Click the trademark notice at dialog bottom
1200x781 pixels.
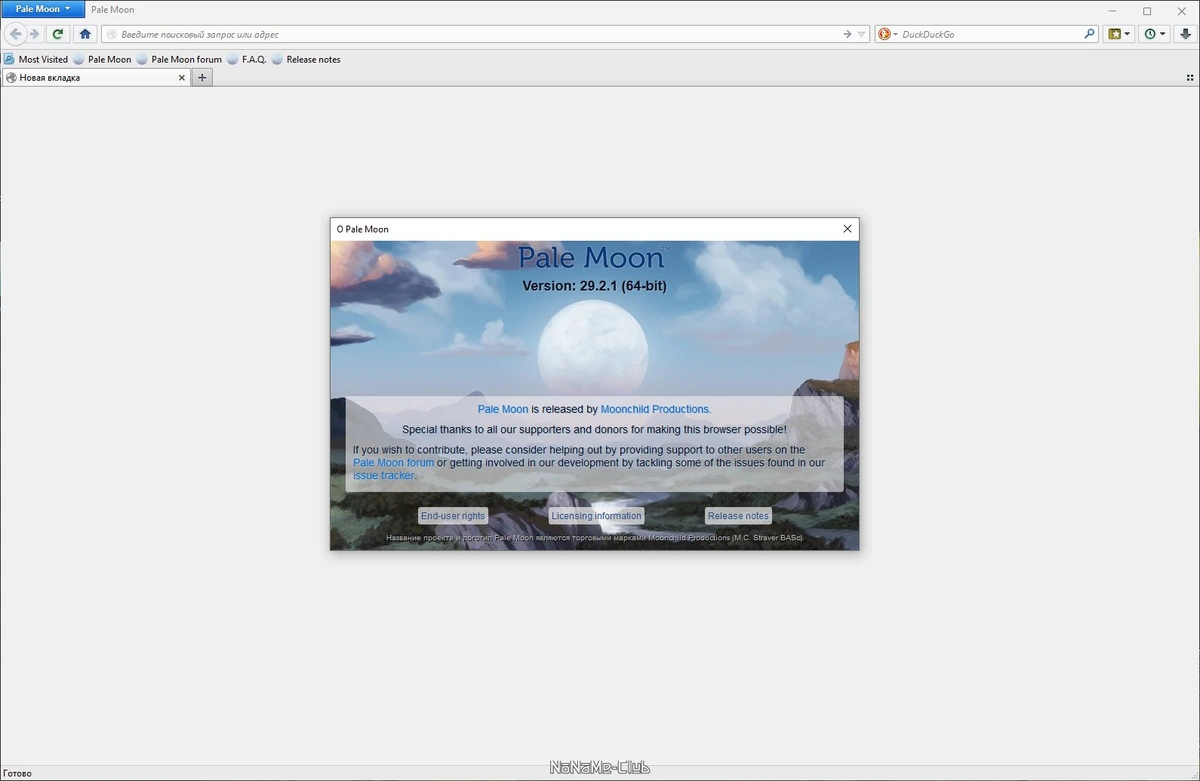(595, 538)
